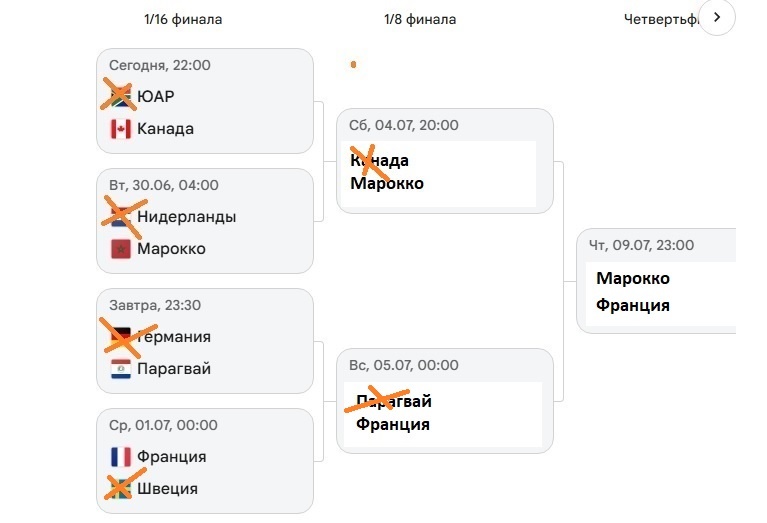
Task: Open the Завтра, 23:30 match card
Action: pos(205,341)
